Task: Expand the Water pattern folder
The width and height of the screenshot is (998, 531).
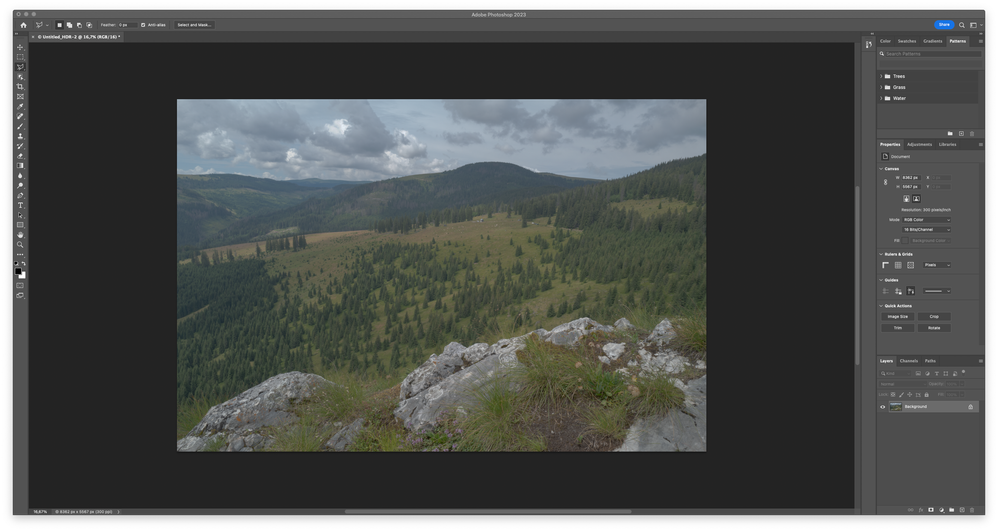Action: click(882, 98)
